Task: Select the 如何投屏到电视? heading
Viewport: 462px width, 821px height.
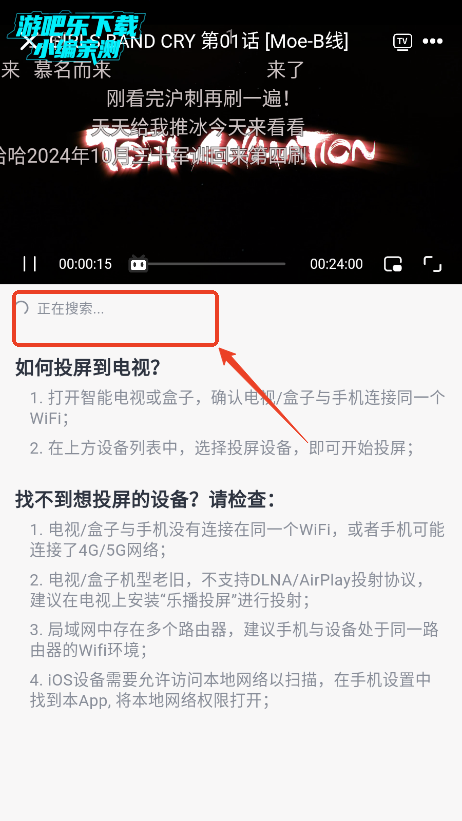Action: coord(87,368)
